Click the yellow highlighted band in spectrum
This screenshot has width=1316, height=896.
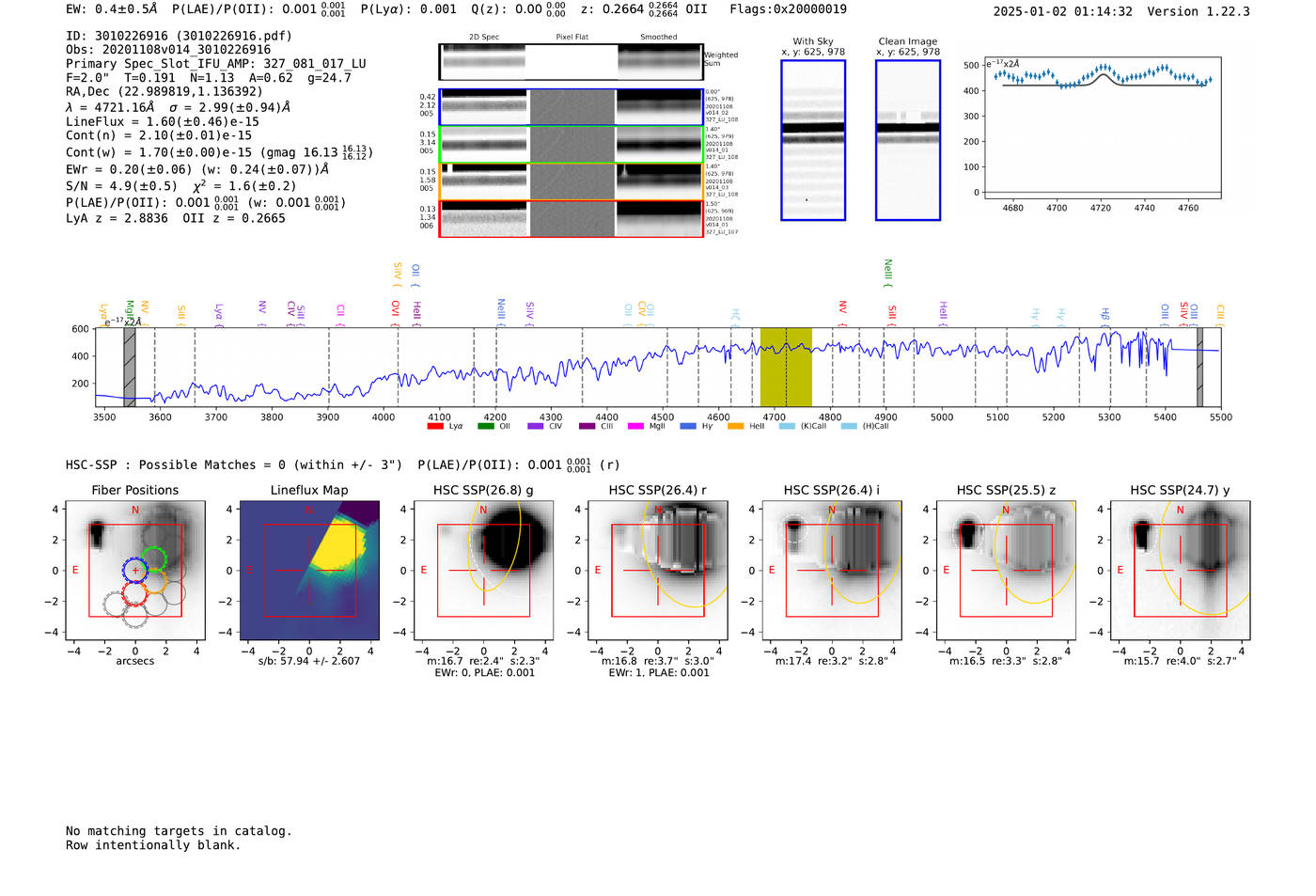coord(786,367)
